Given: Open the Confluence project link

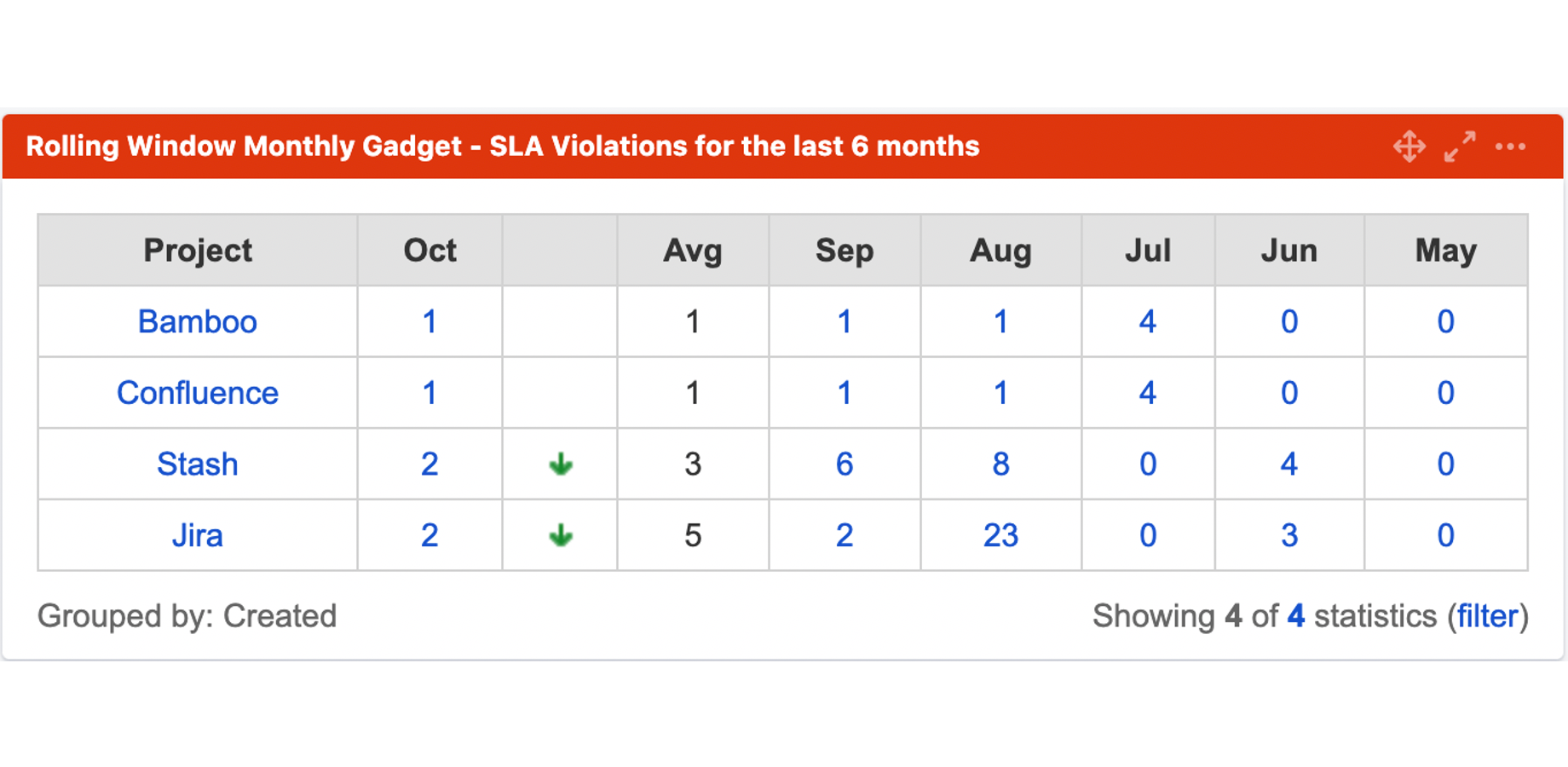Looking at the screenshot, I should tap(198, 393).
